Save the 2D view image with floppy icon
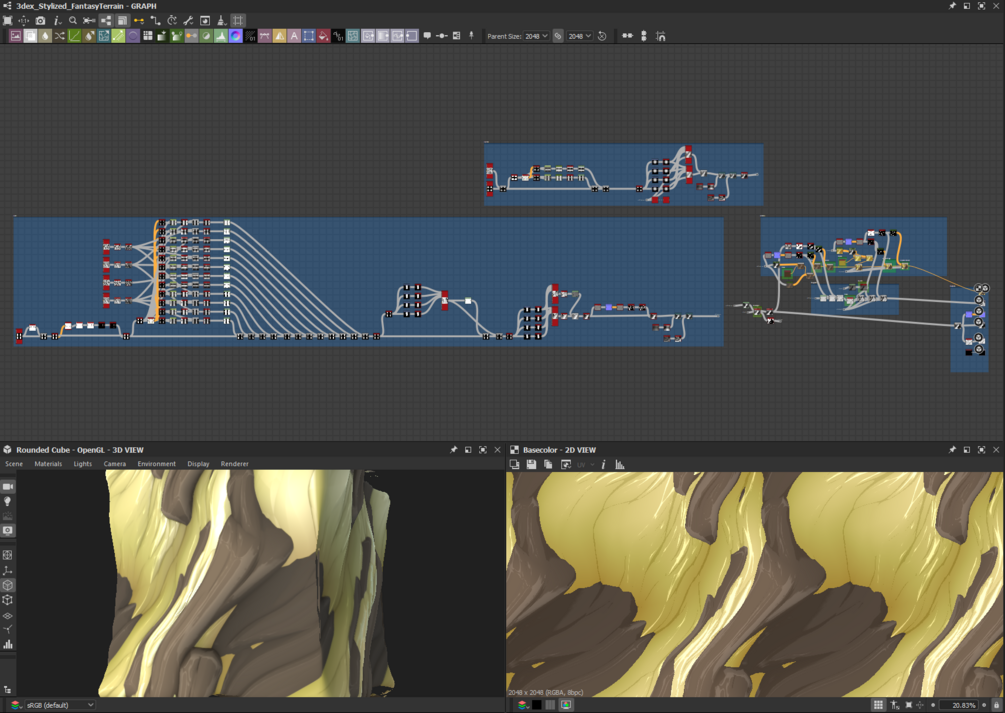This screenshot has height=713, width=1005. [531, 464]
